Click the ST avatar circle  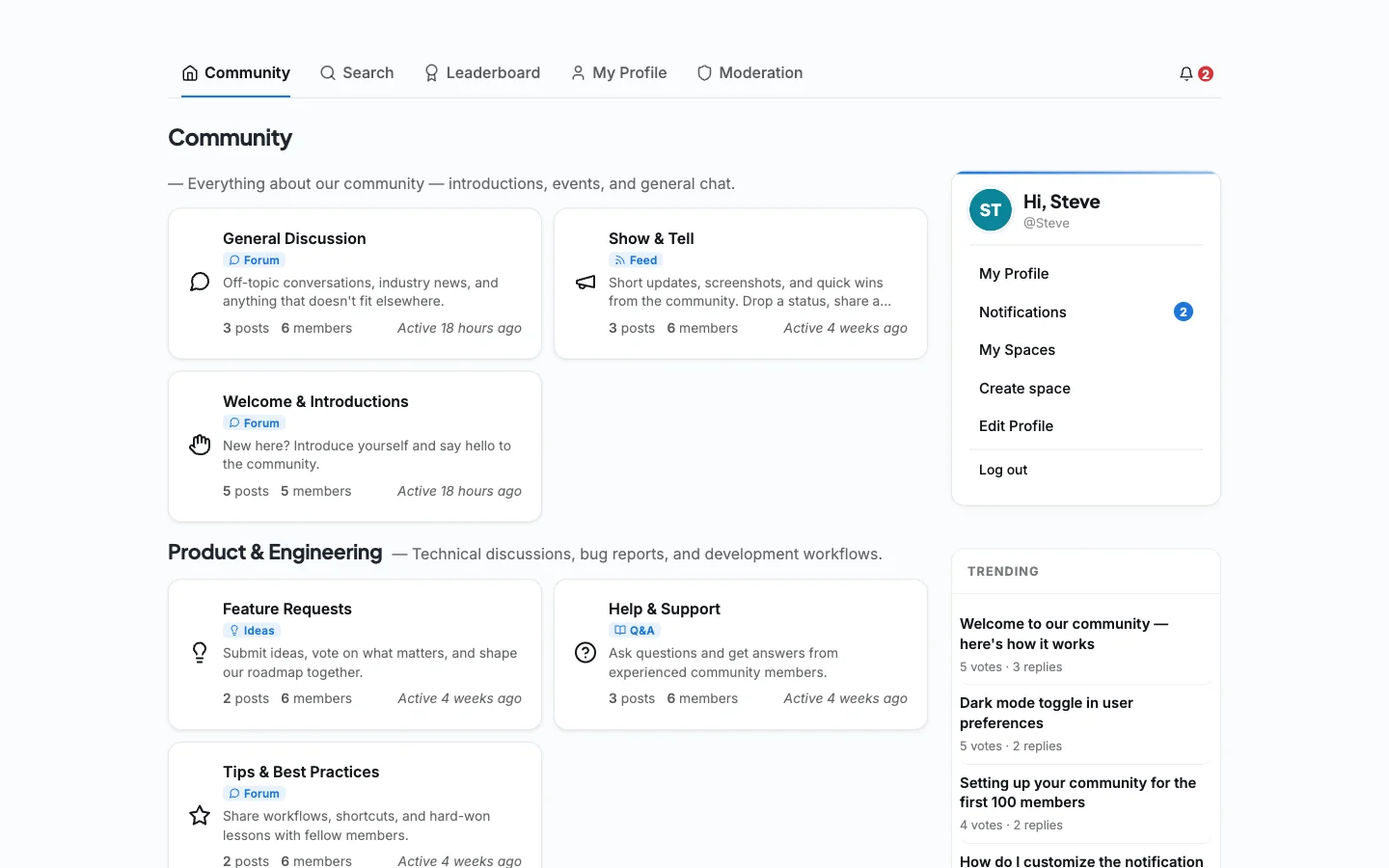click(991, 210)
